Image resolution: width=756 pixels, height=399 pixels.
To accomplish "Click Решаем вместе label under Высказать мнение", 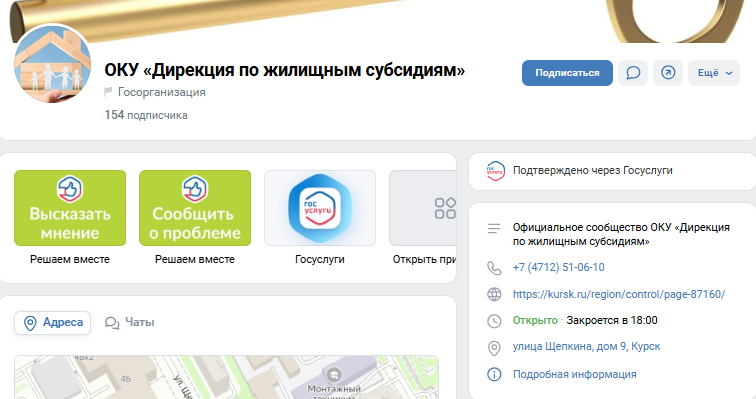I will [x=70, y=259].
